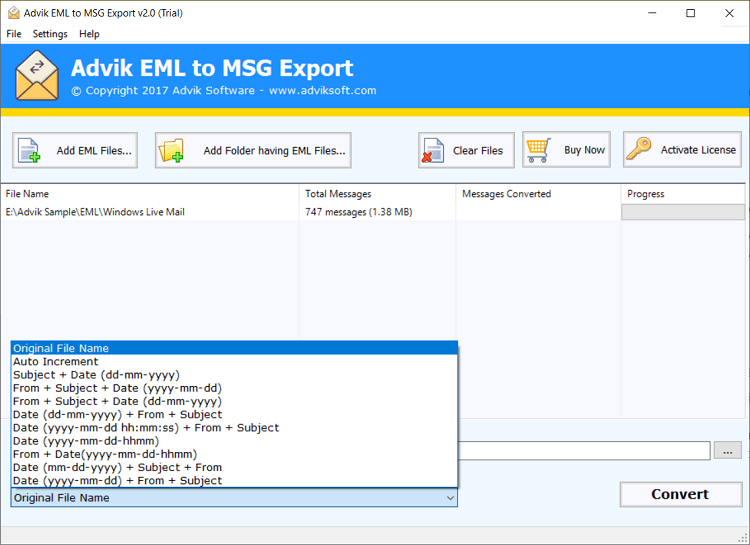Choose Date (mm-dd-yyyy) + Subject + From

pos(234,467)
